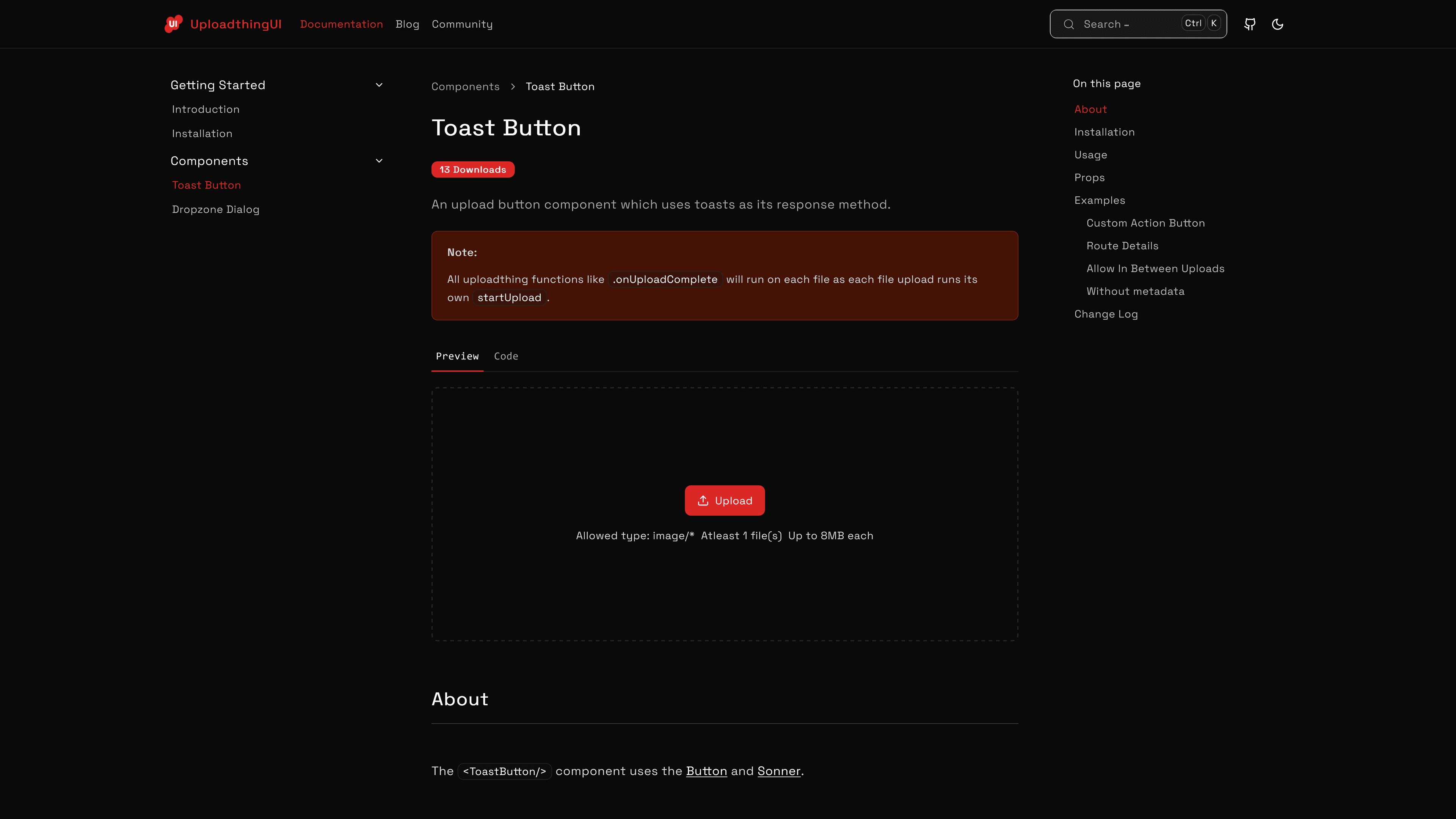Jump to Installation in On this page
The image size is (1456, 819).
[x=1104, y=132]
